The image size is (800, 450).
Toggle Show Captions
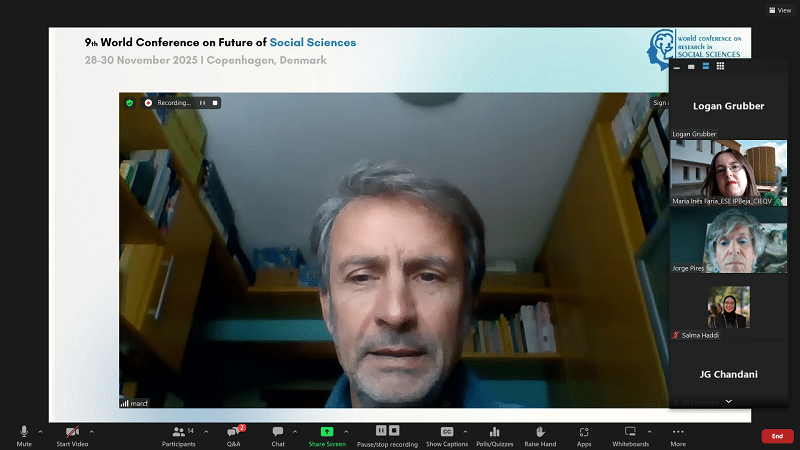click(447, 435)
